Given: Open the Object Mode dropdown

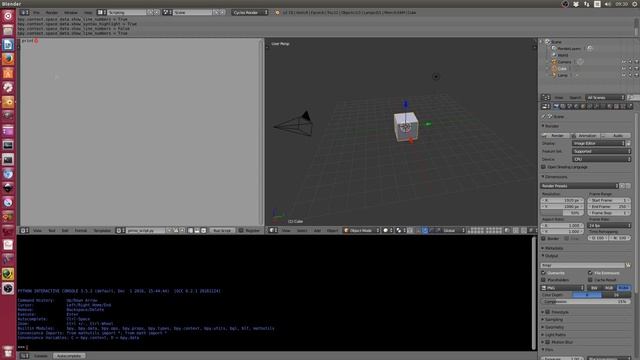Looking at the screenshot, I should [362, 231].
